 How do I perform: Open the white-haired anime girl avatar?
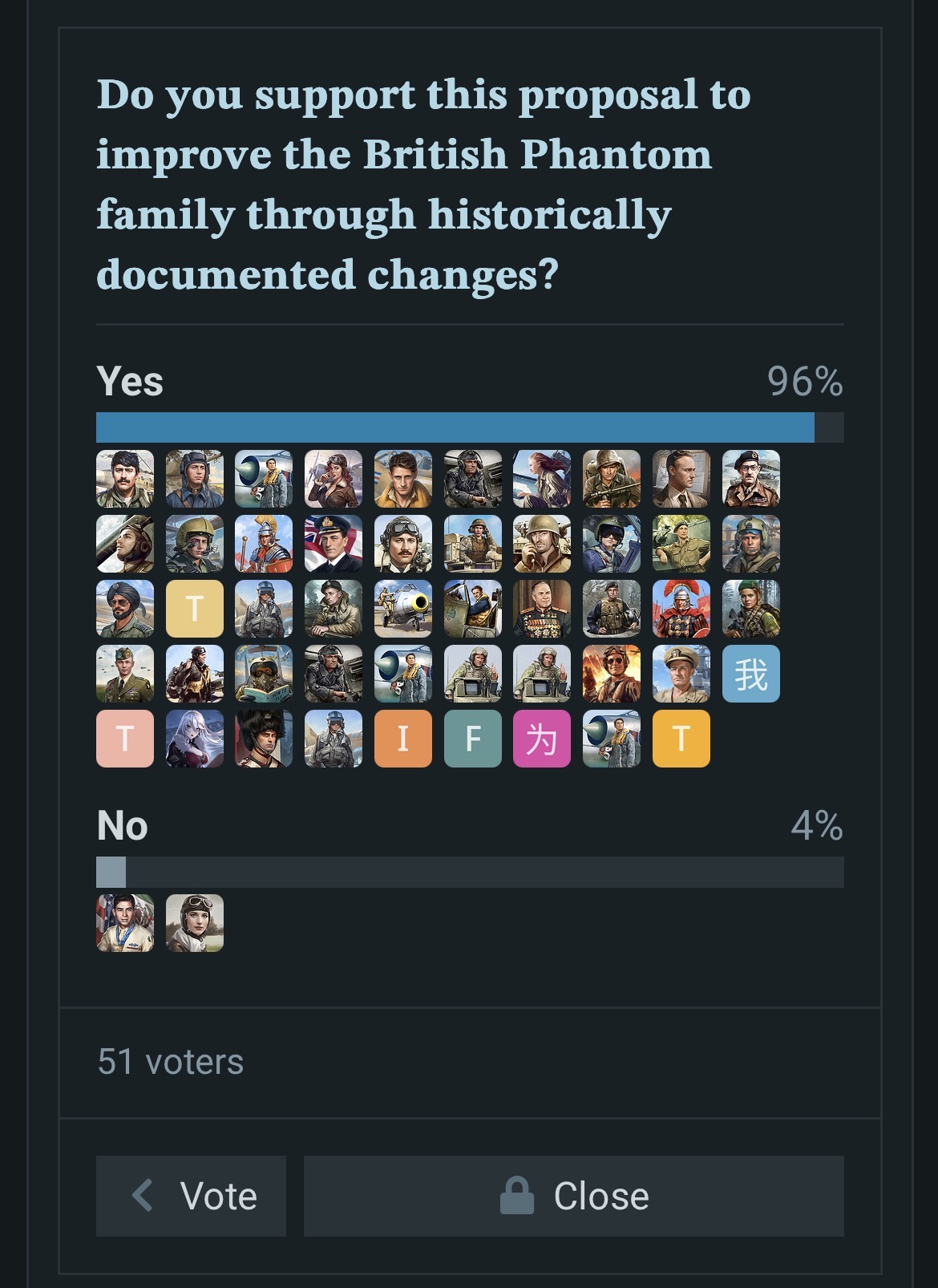coord(195,739)
